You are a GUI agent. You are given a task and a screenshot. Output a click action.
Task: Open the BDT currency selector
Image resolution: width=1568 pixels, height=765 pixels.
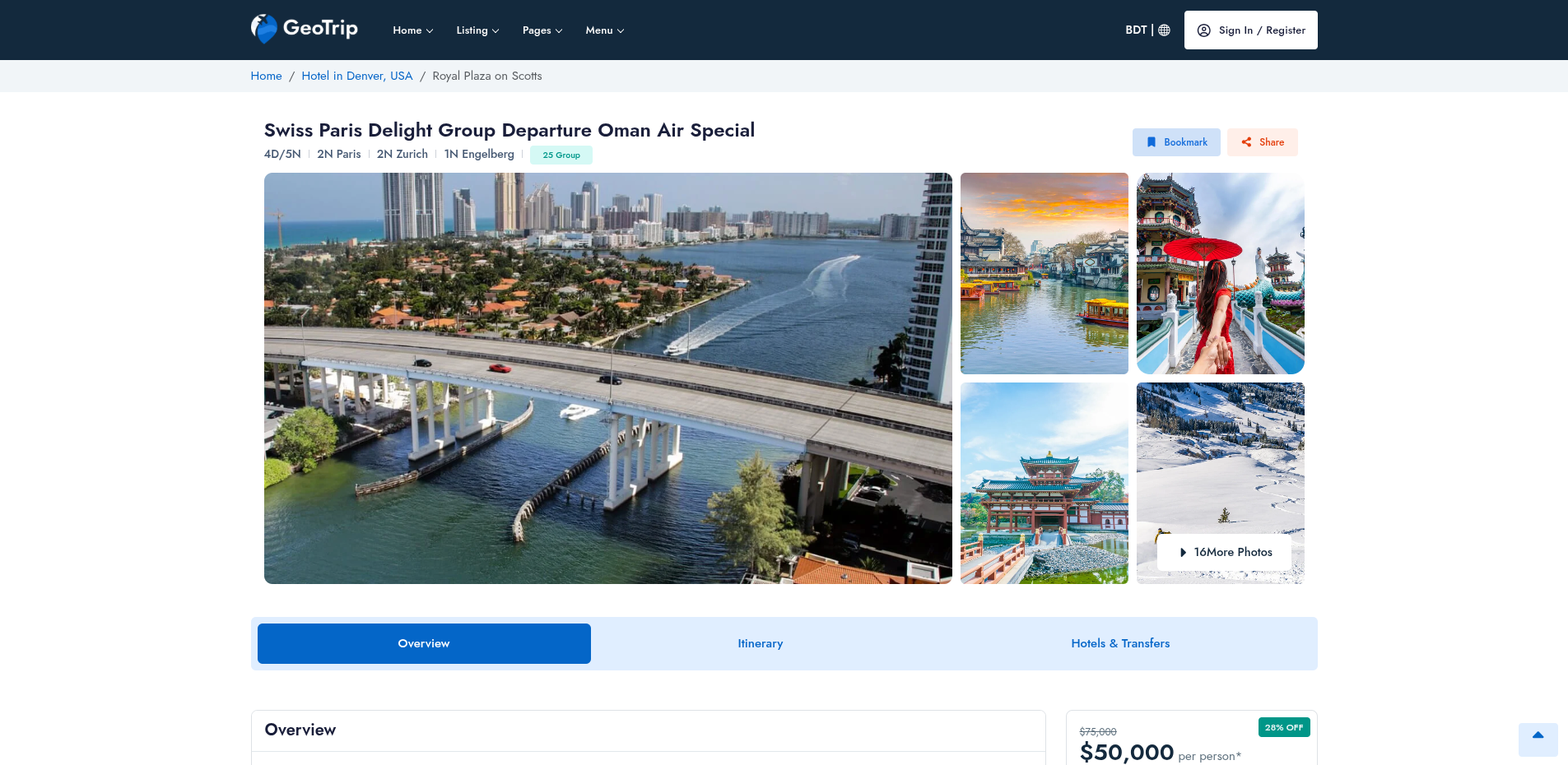click(1136, 30)
